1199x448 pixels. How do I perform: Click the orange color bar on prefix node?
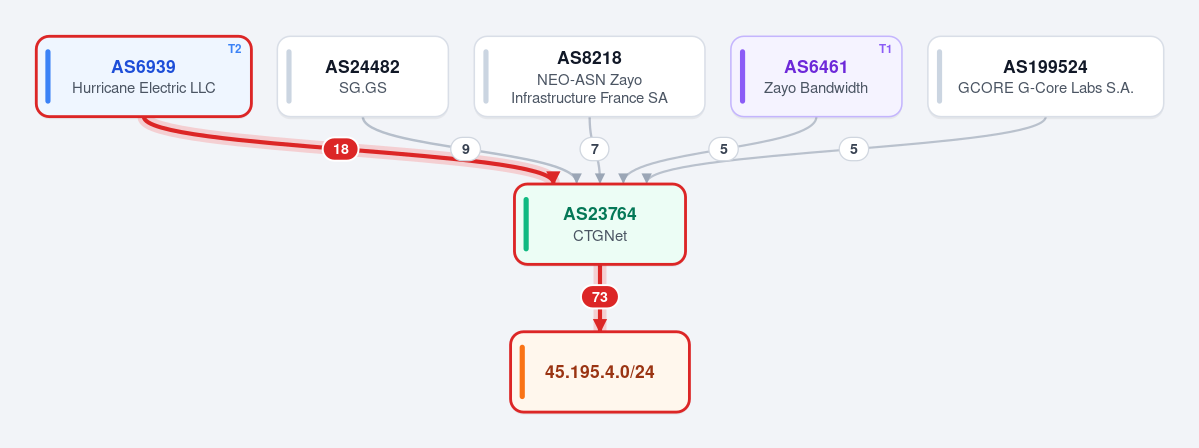(522, 372)
